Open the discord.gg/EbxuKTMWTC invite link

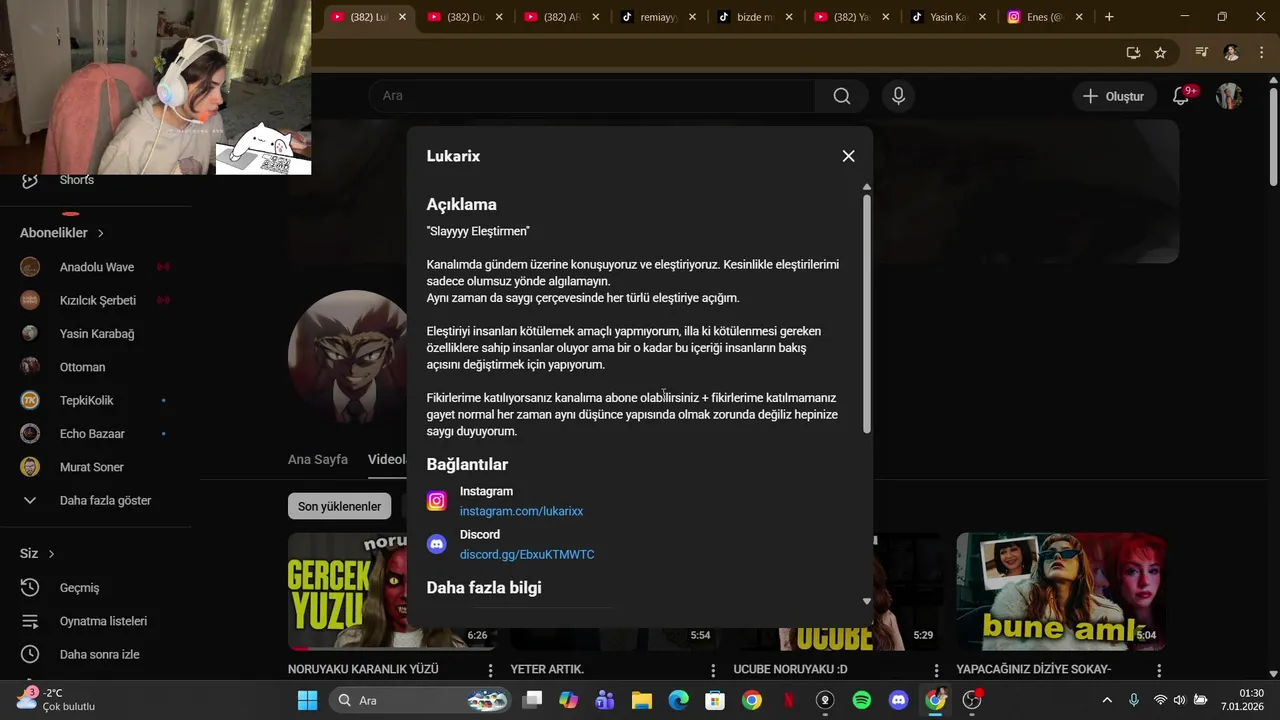click(527, 554)
